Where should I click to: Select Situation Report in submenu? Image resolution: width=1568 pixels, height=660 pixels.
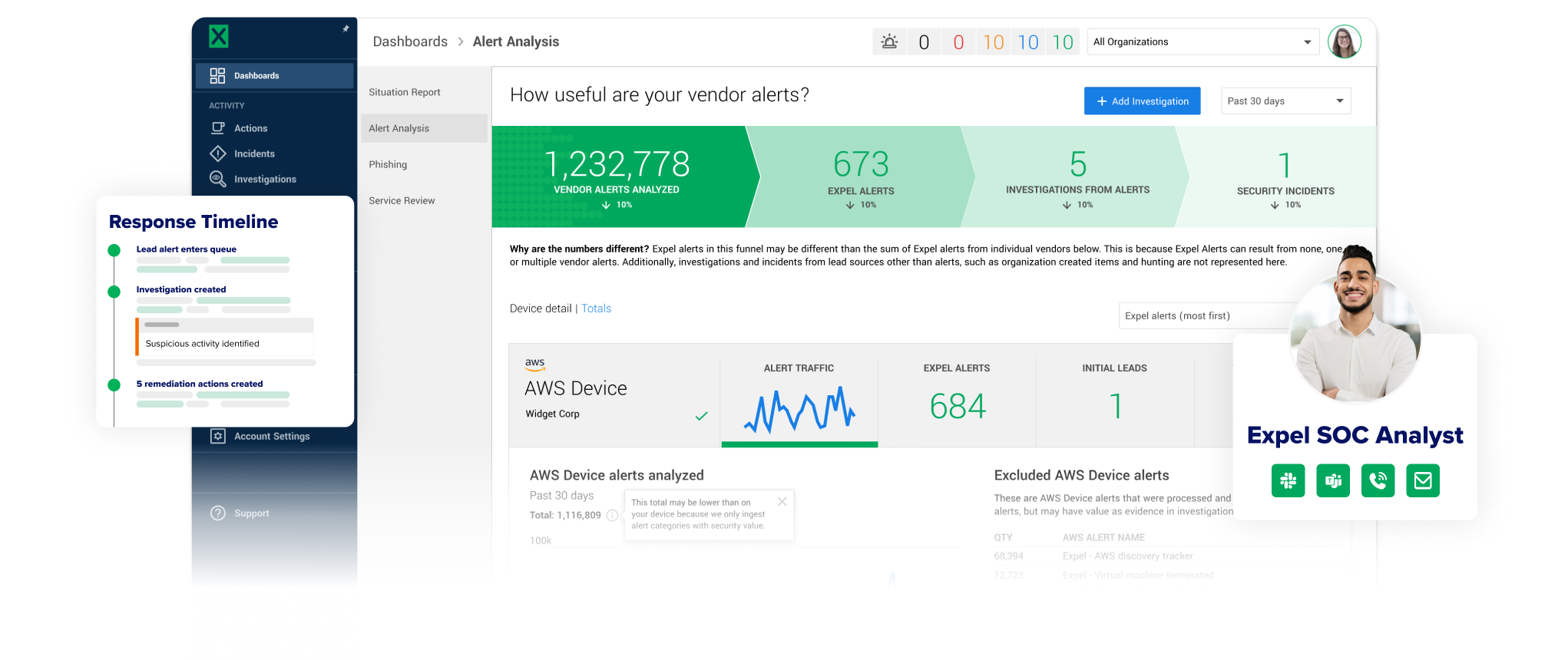pos(405,92)
